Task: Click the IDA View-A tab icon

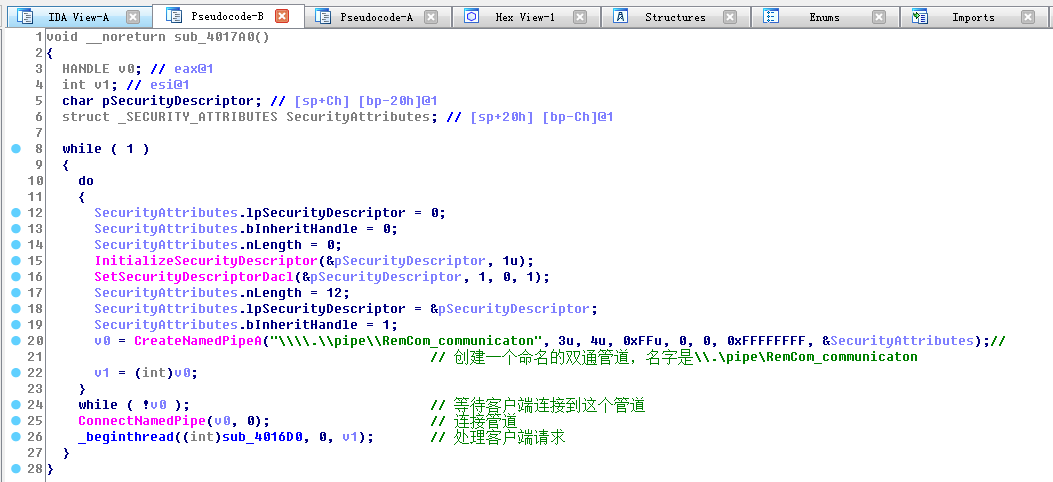Action: click(x=26, y=17)
